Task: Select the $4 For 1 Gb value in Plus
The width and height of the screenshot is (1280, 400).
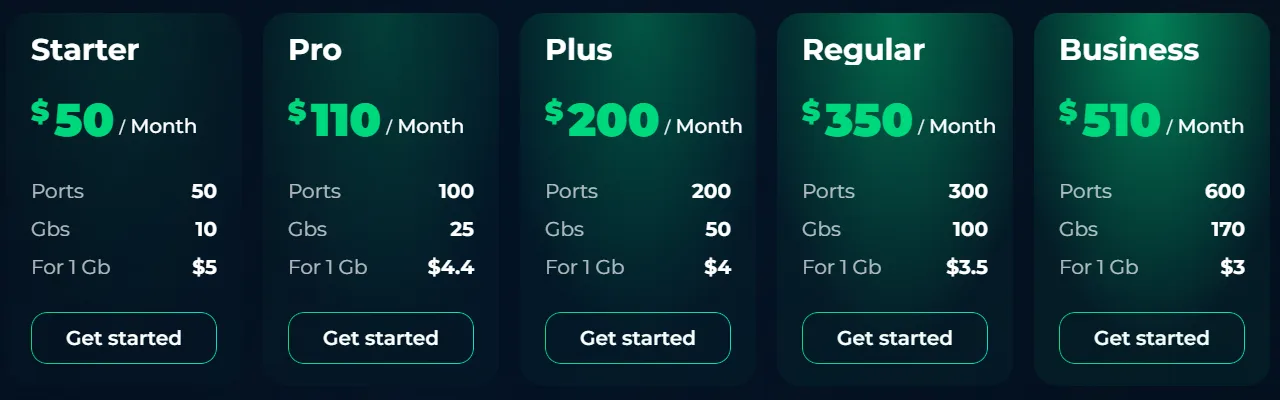Action: [717, 267]
